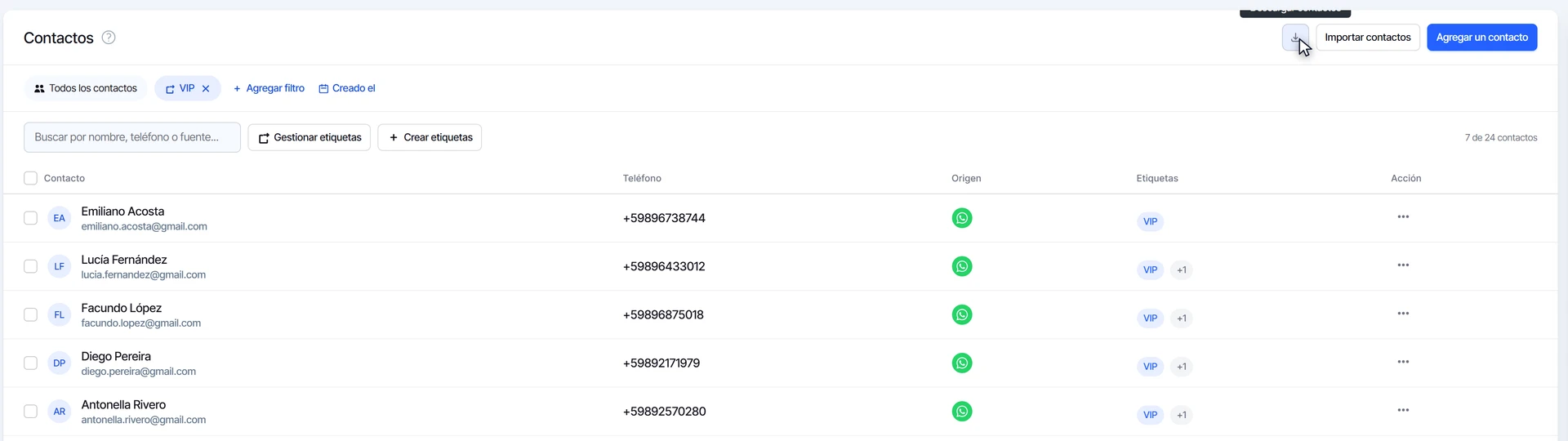
Task: Expand +1 tags for Diego Pereira
Action: [x=1182, y=367]
